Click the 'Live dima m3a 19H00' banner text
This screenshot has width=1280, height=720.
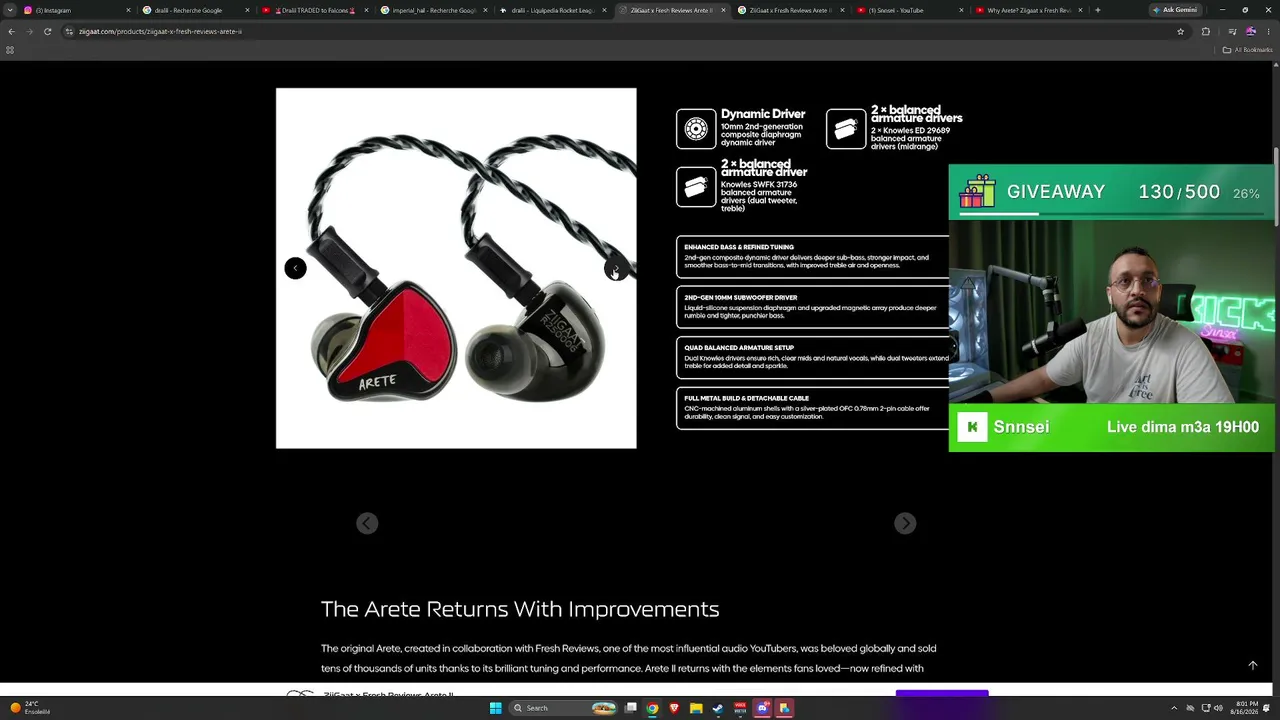[1183, 427]
